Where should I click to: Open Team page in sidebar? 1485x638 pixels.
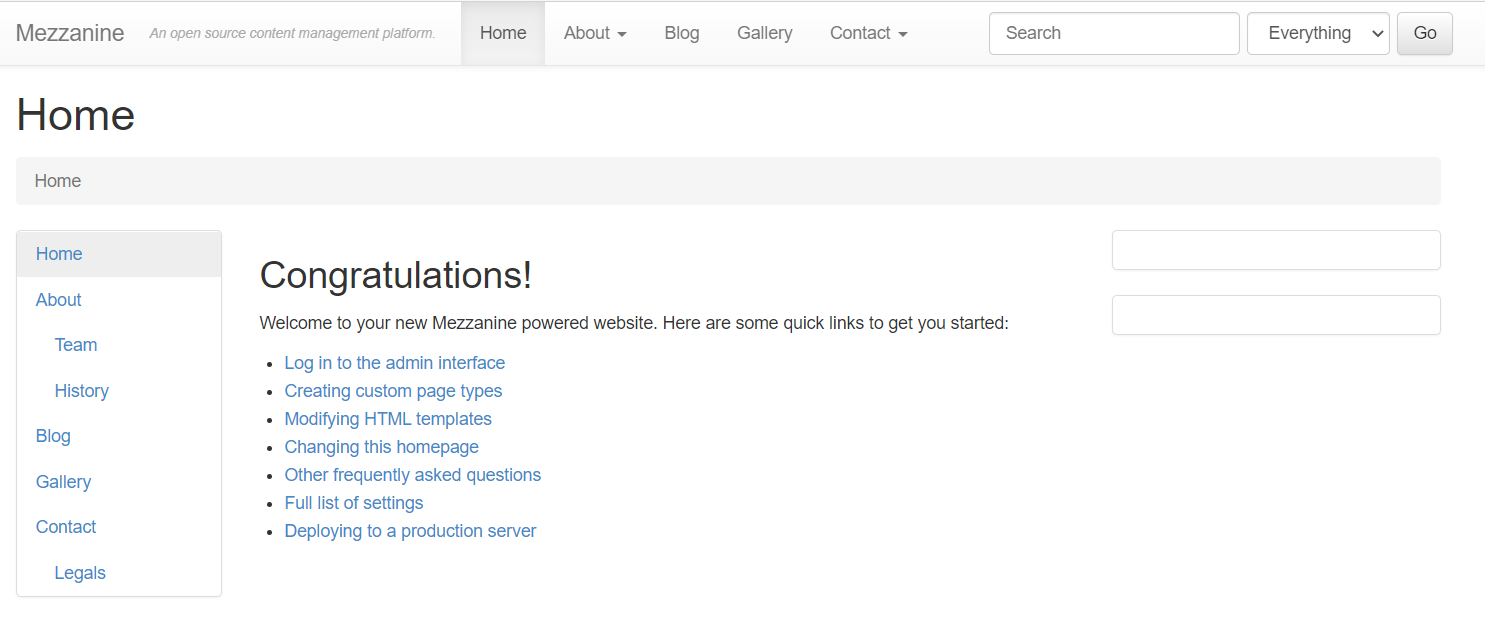coord(119,345)
